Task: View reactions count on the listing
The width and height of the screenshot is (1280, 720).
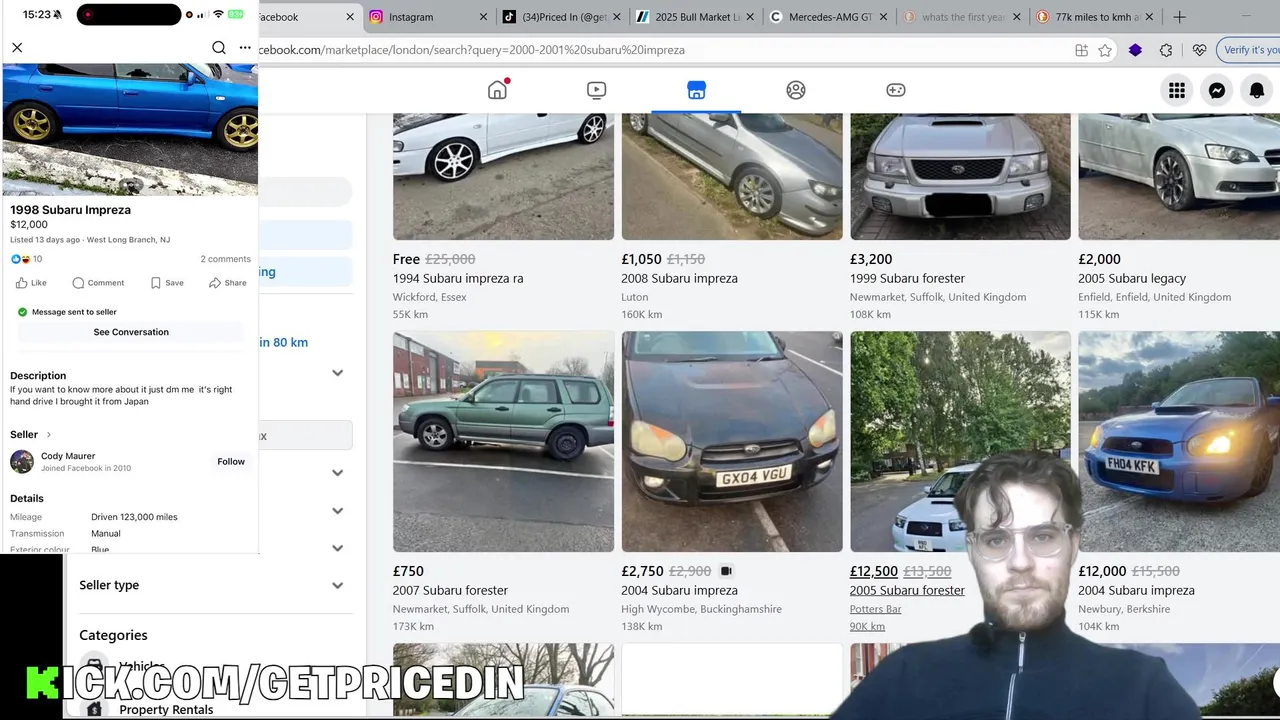Action: point(26,259)
